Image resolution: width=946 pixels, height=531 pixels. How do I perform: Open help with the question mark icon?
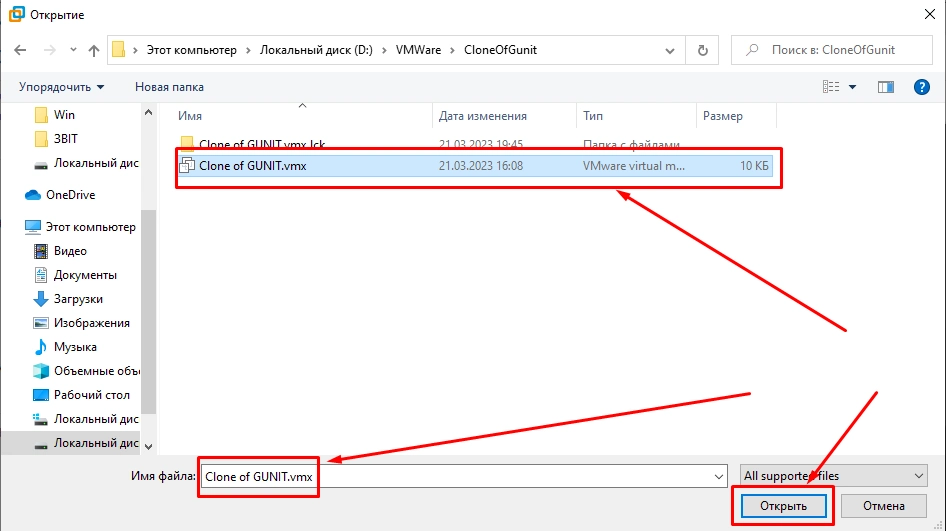[922, 87]
